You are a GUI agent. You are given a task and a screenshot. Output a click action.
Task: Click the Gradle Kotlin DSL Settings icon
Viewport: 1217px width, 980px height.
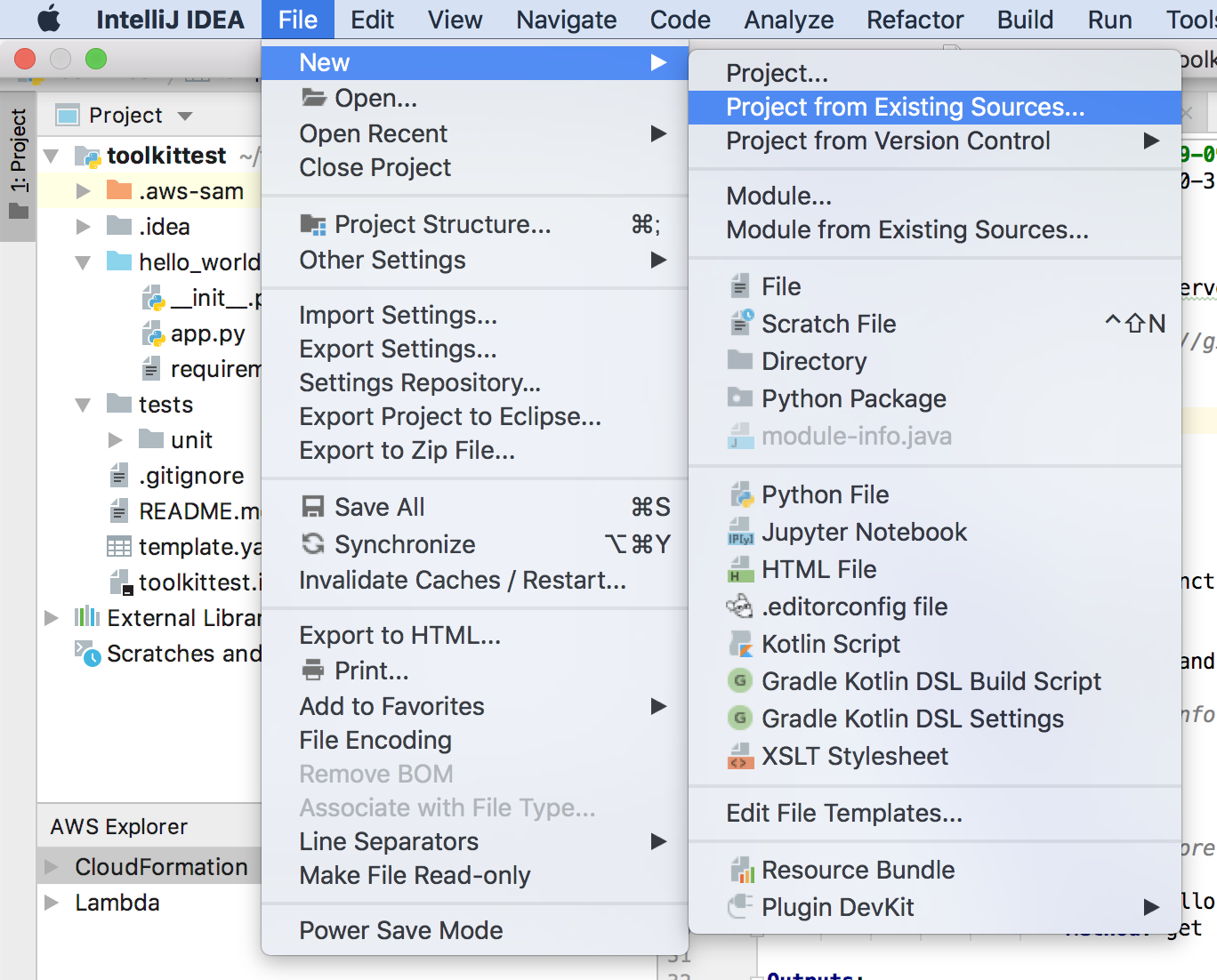point(740,718)
